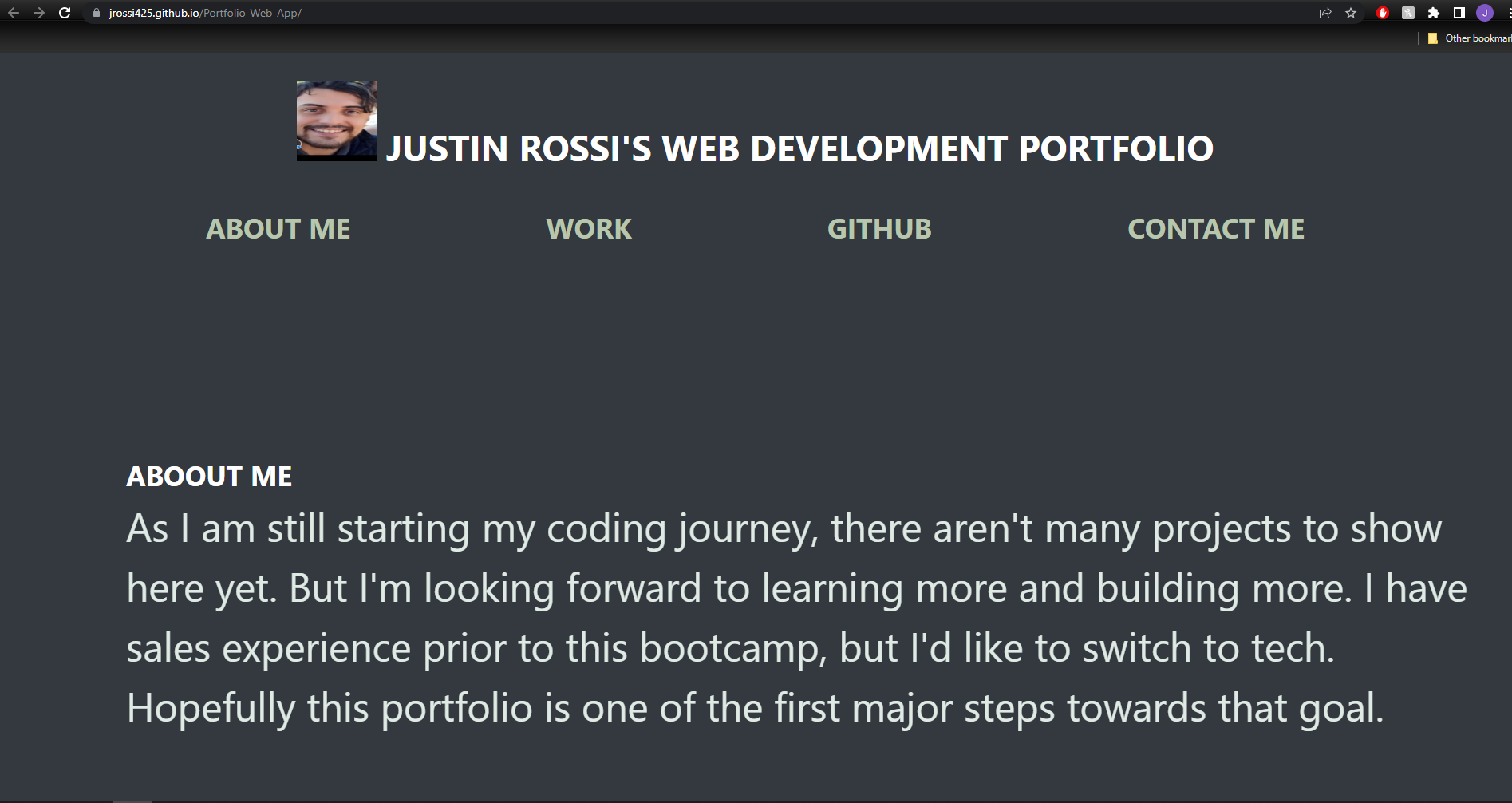Open the CONTACT ME page
Image resolution: width=1512 pixels, height=803 pixels.
(1215, 229)
